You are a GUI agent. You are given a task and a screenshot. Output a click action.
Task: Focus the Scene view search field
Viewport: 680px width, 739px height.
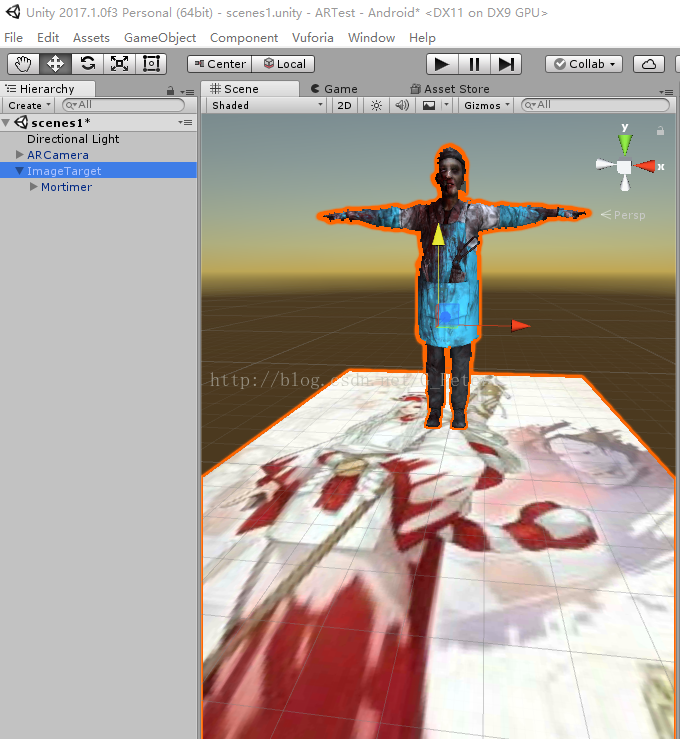click(x=595, y=105)
